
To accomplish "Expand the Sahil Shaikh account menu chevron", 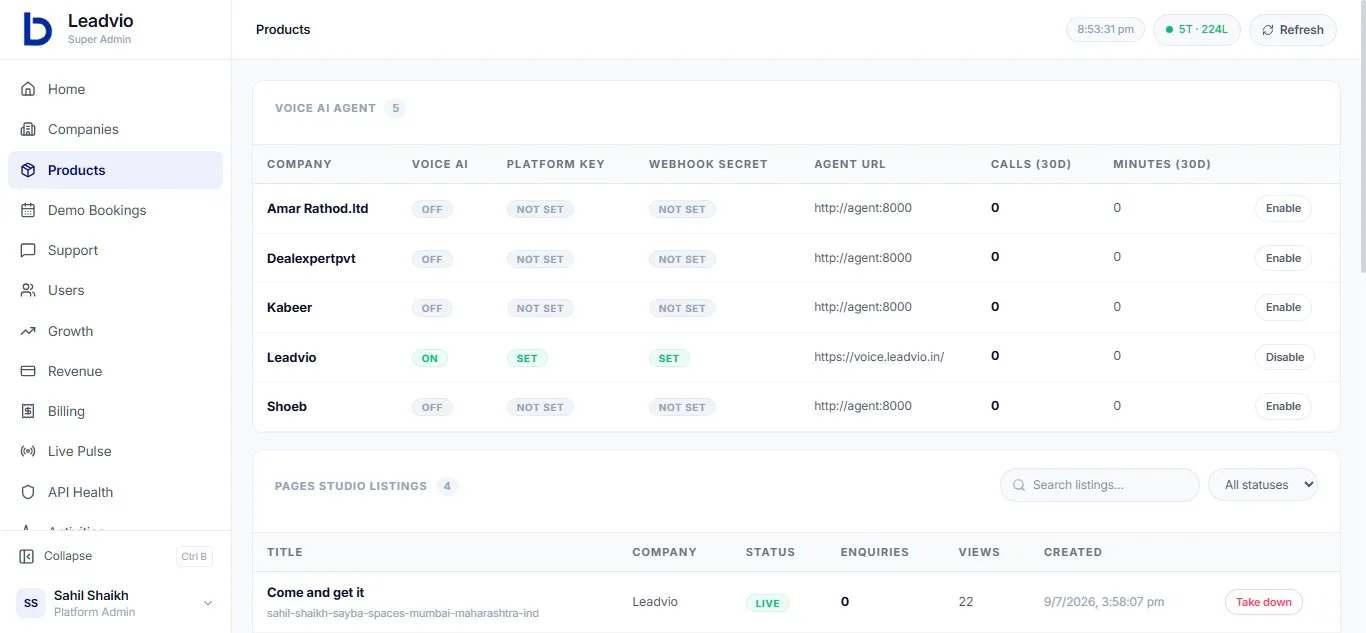I will coord(208,603).
